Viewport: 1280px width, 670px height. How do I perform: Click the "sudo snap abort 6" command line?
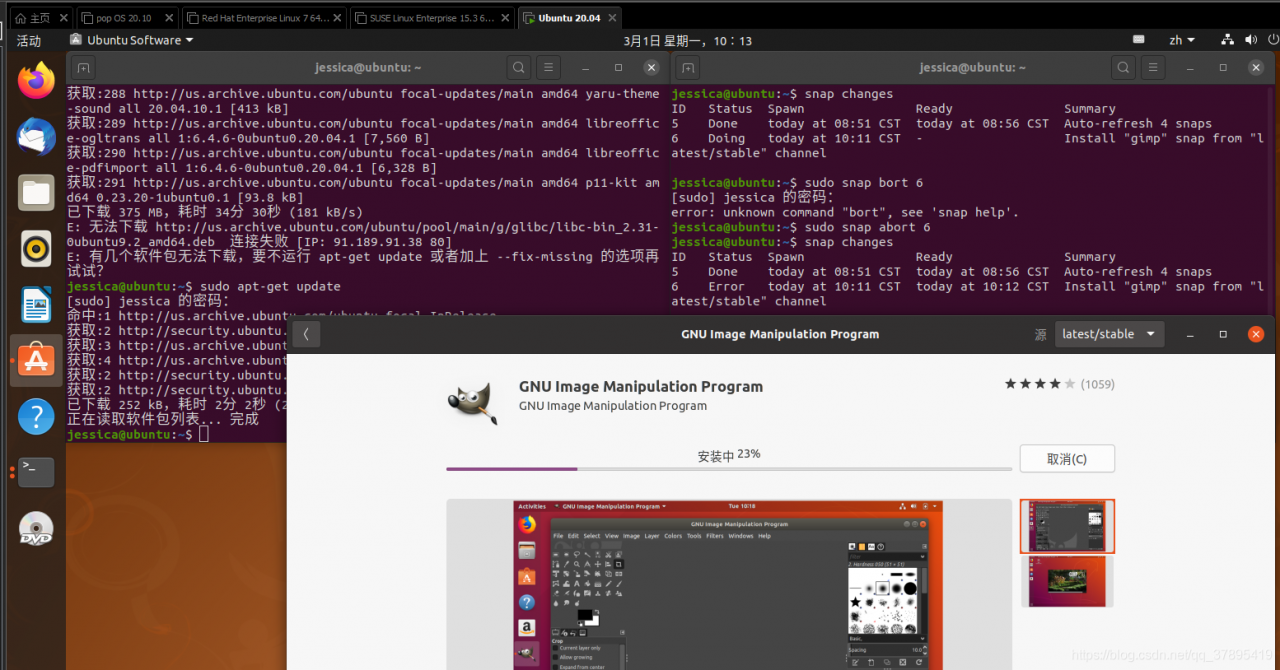coord(801,227)
